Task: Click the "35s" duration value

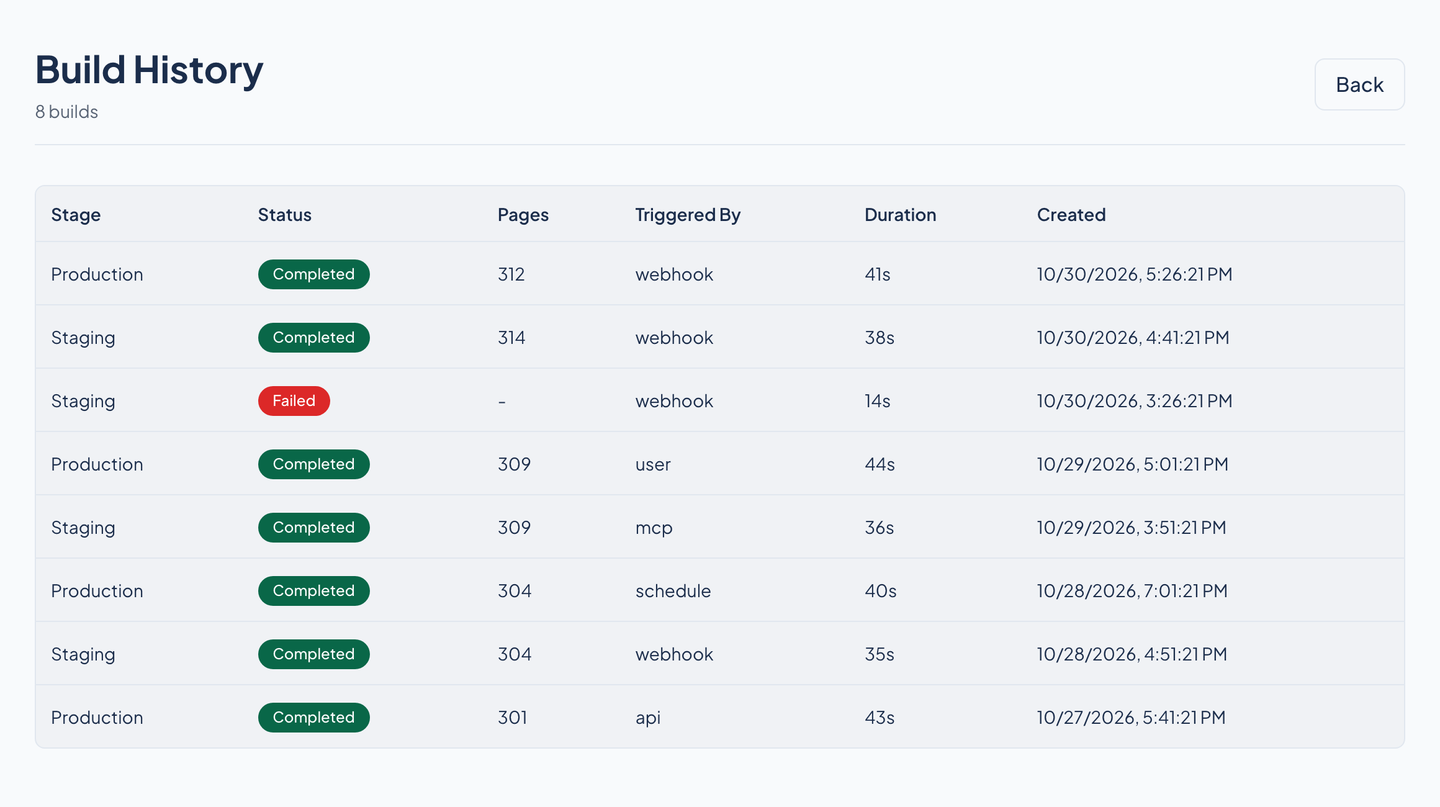Action: 880,654
